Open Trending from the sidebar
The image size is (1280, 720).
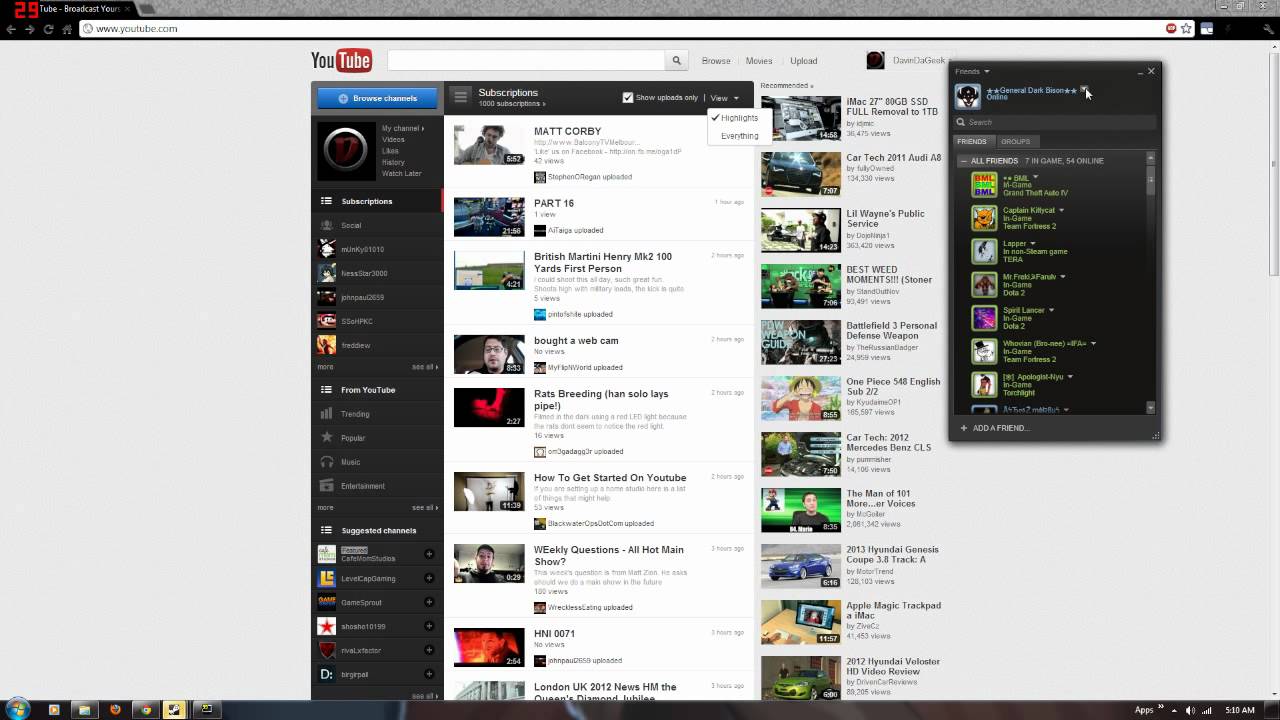point(355,414)
